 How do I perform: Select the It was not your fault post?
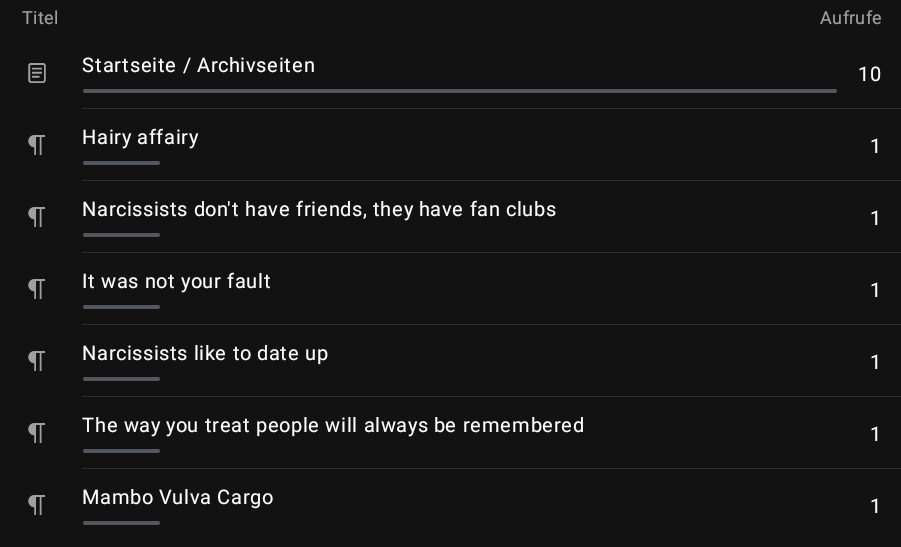(x=176, y=282)
